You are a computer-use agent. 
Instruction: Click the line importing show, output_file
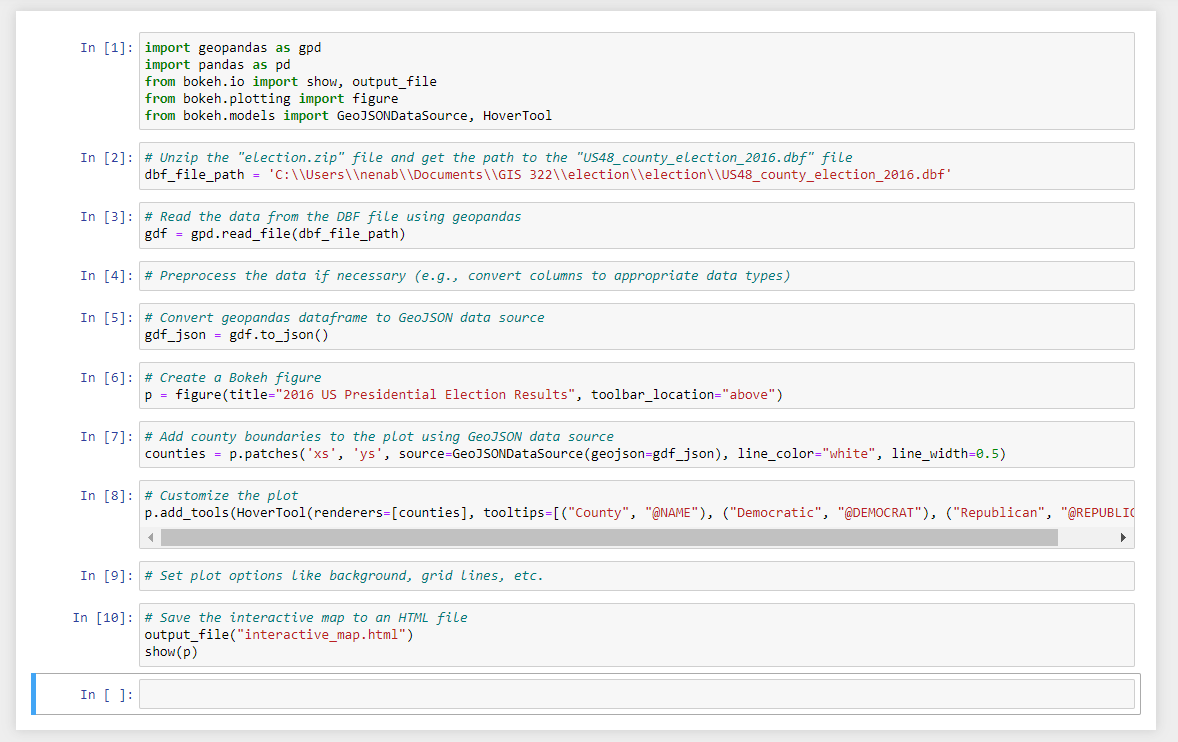click(x=291, y=82)
